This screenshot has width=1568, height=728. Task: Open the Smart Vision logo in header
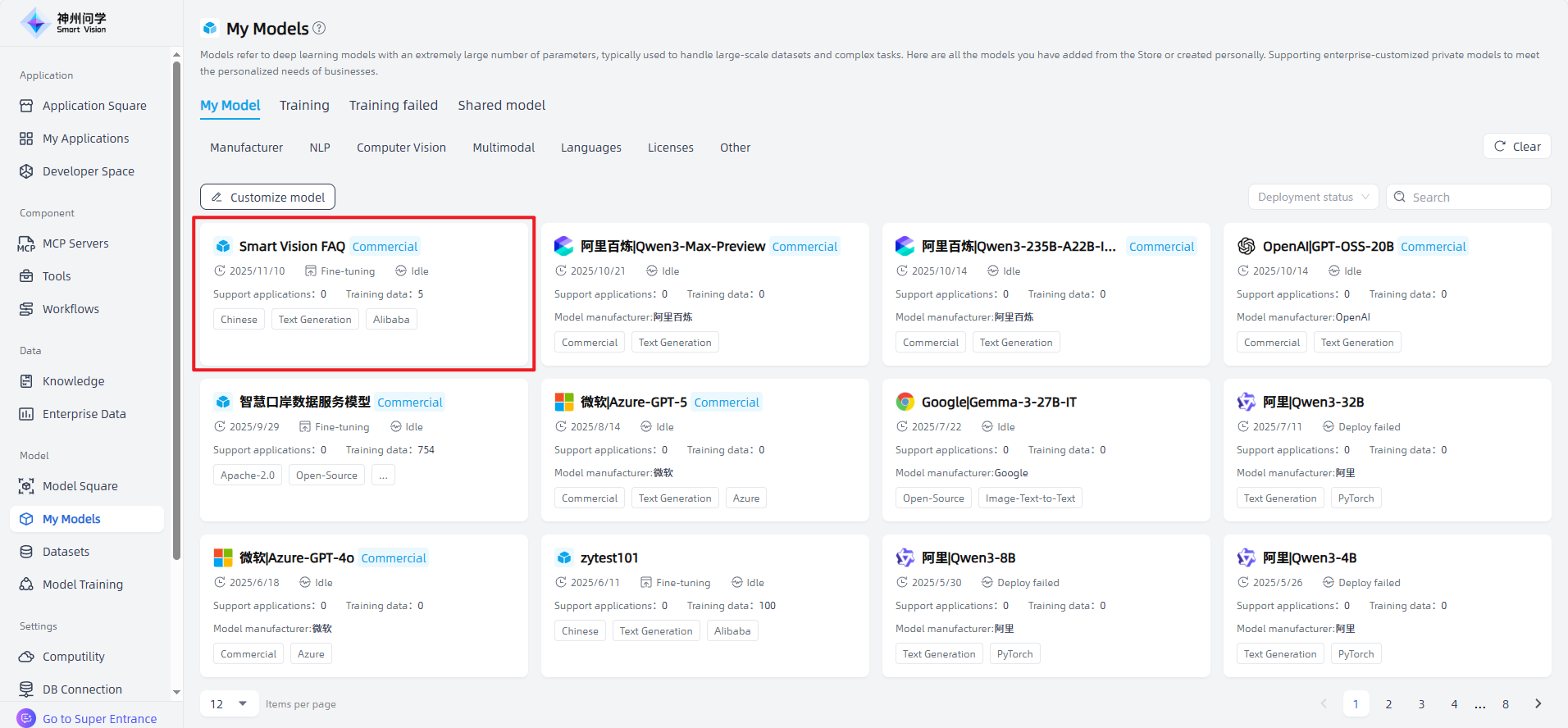pyautogui.click(x=63, y=23)
